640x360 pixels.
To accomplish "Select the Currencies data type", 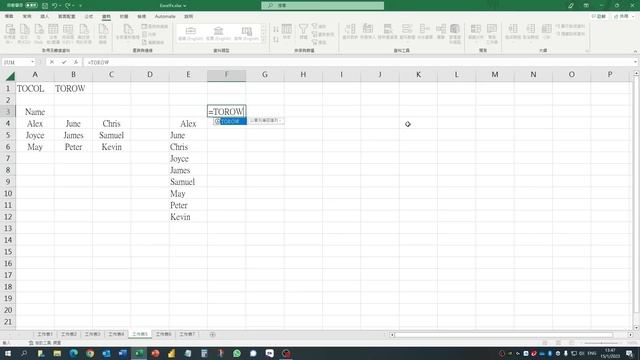I will pyautogui.click(x=218, y=33).
